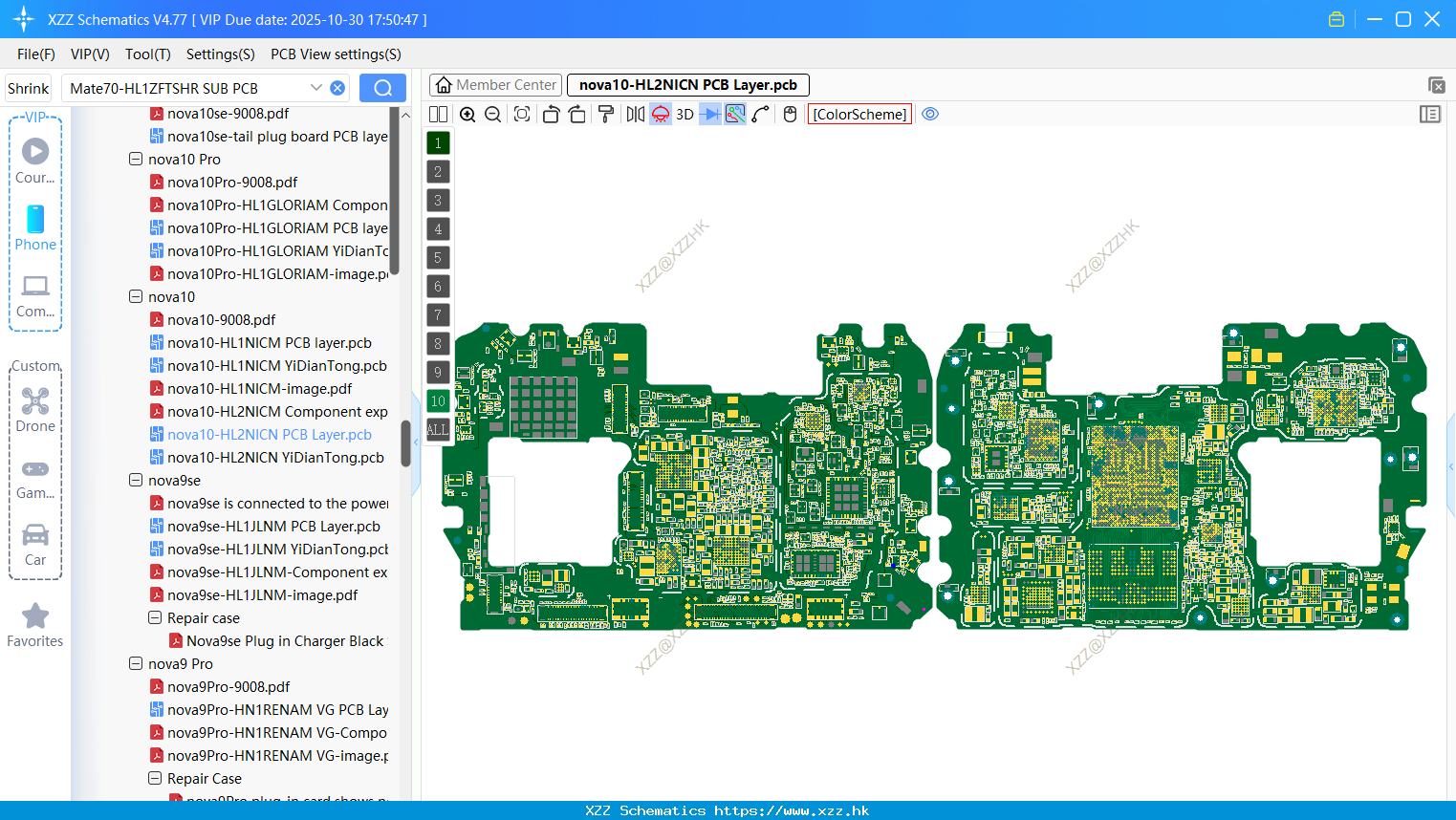This screenshot has height=820, width=1456.
Task: Toggle split view panel icon
Action: (438, 114)
